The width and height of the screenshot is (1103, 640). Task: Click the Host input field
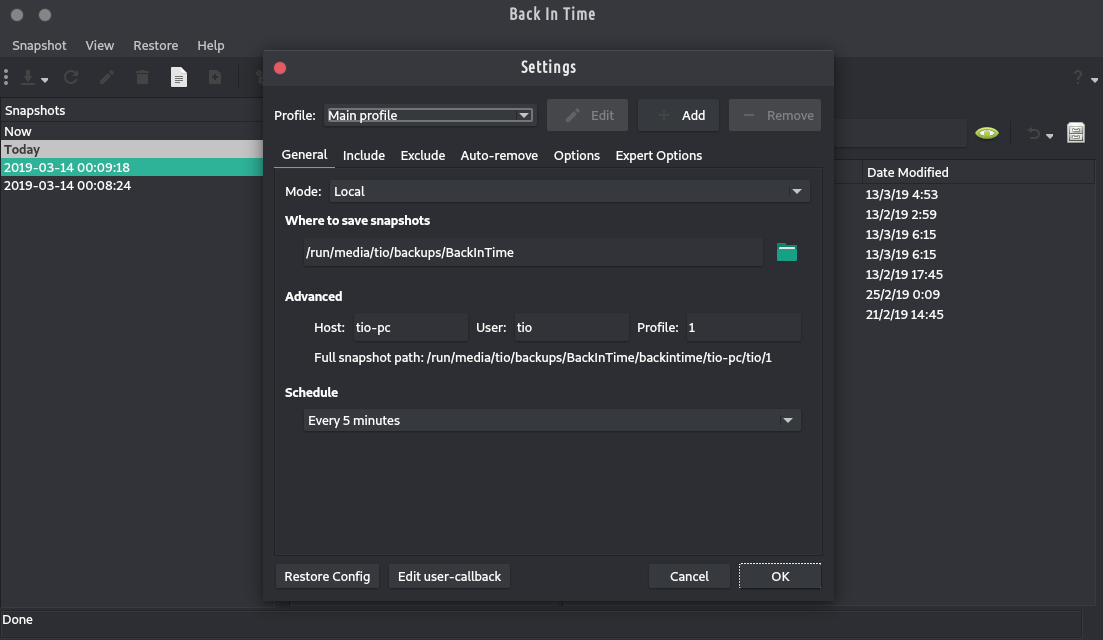410,328
